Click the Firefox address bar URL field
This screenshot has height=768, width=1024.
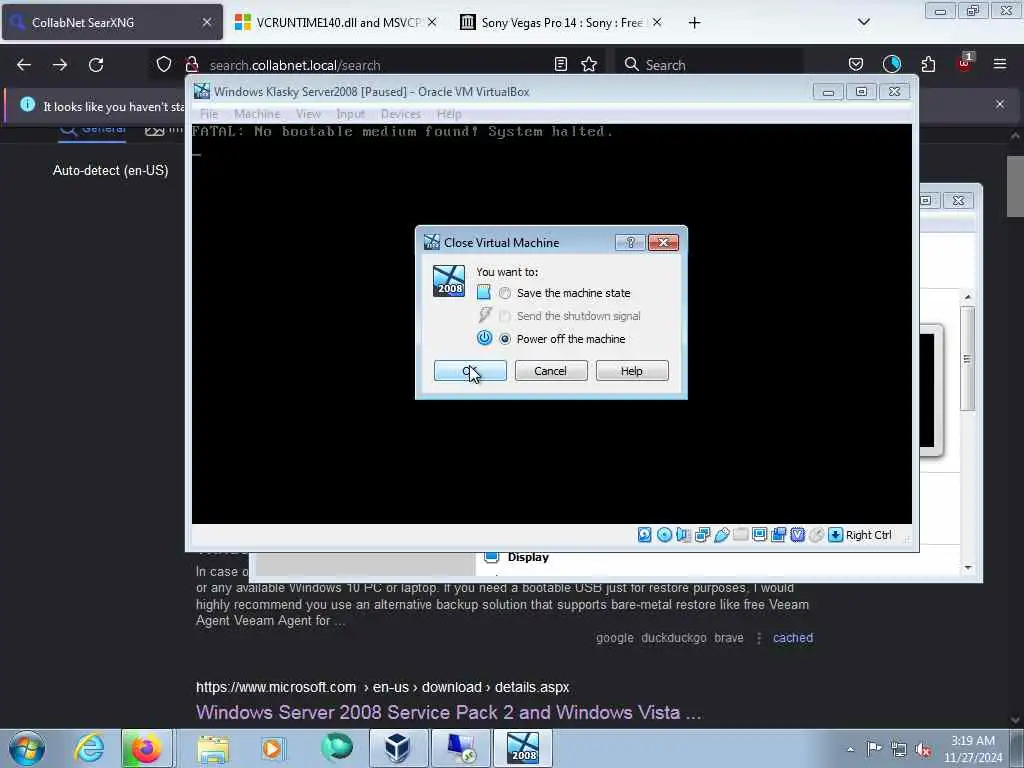coord(379,65)
